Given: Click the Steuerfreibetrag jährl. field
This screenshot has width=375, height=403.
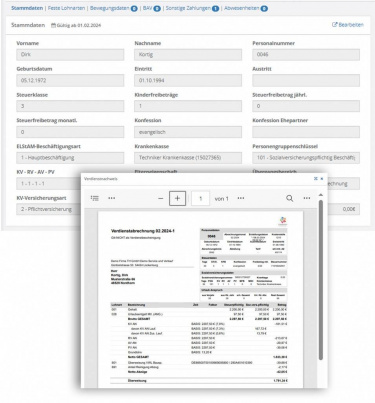Looking at the screenshot, I should [306, 106].
